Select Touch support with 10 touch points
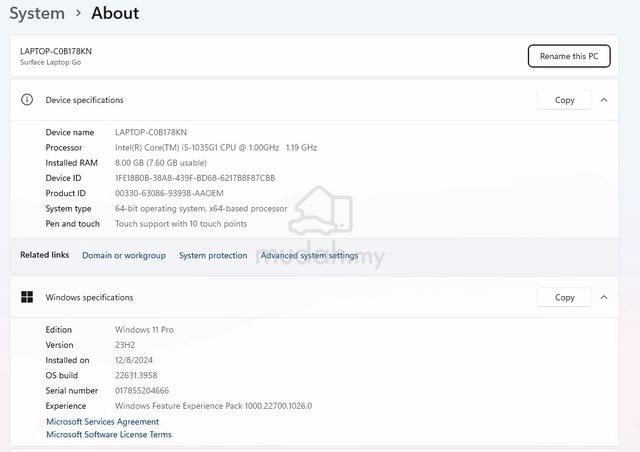 [181, 224]
